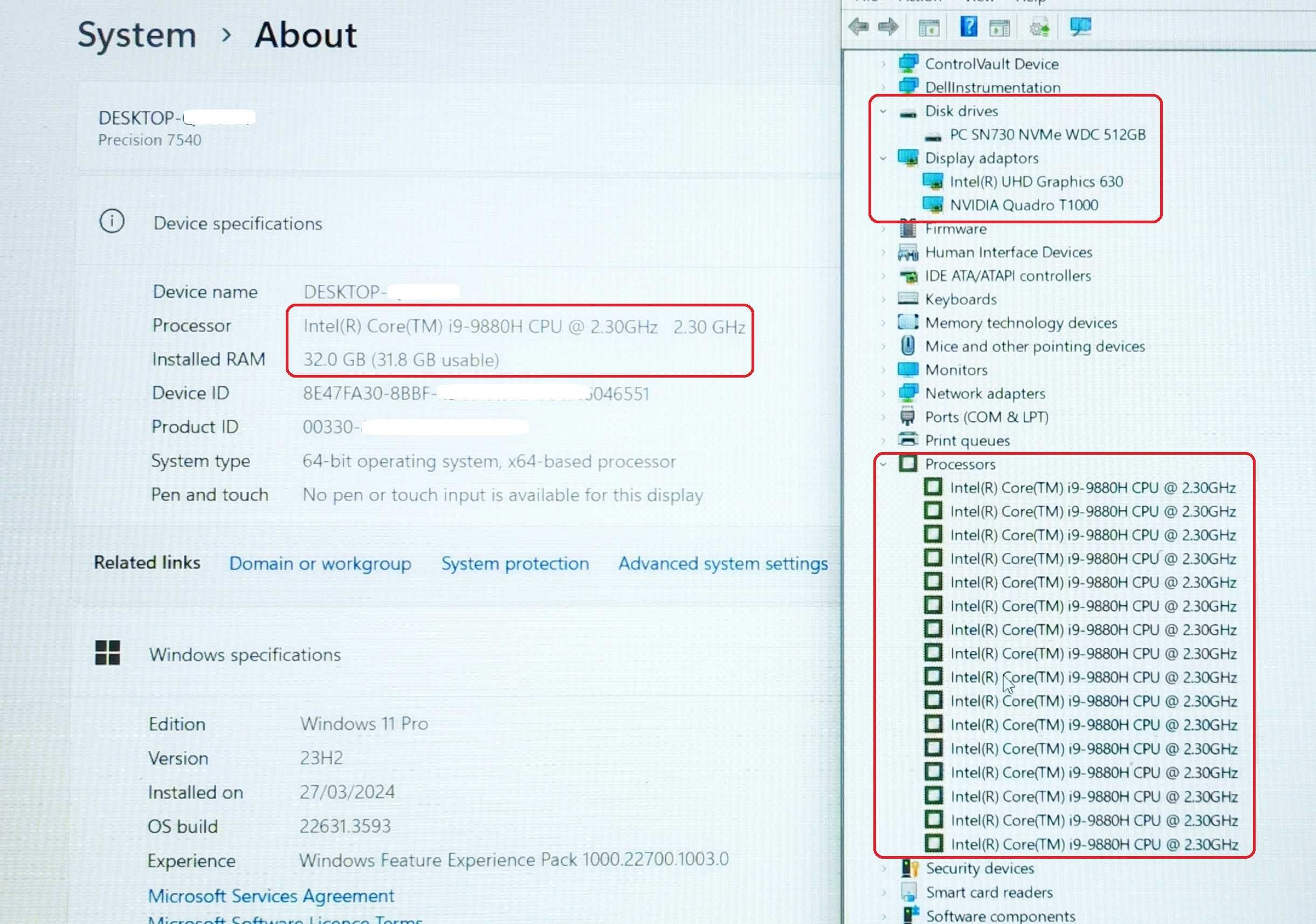Click the Update driver software toolbar icon
Viewport: 1316px width, 924px height.
1039,27
